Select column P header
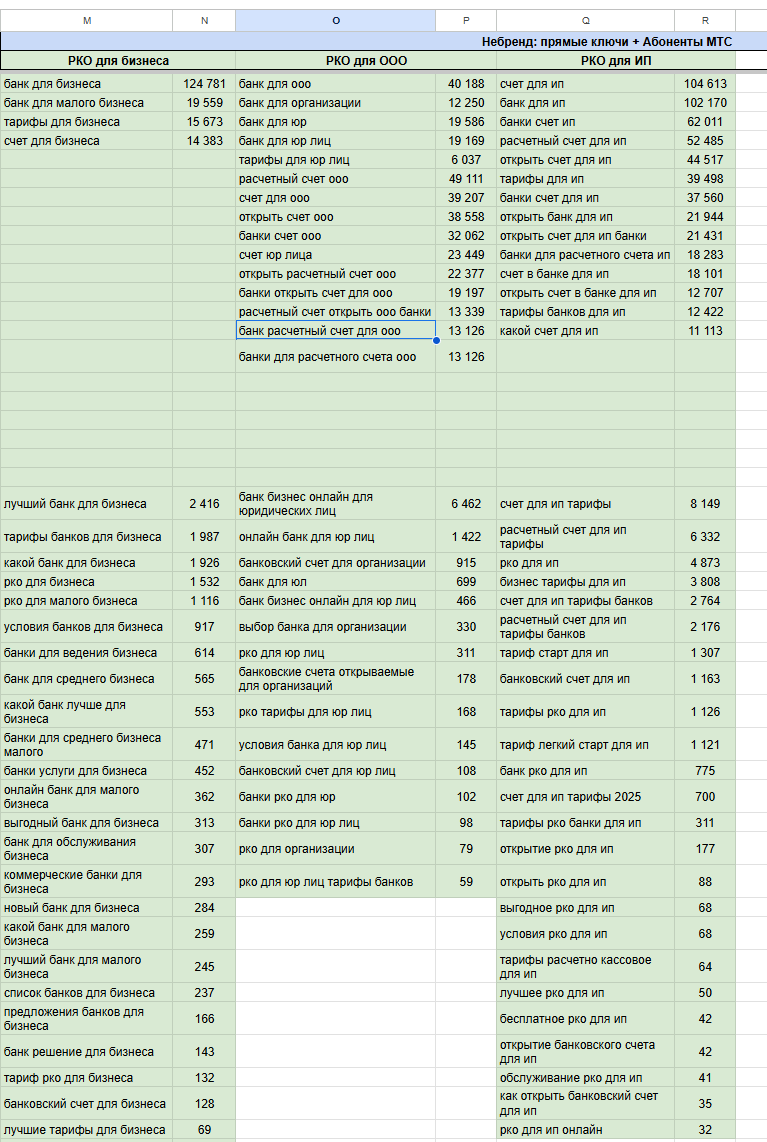Screen dimensions: 767x1142 tap(466, 20)
